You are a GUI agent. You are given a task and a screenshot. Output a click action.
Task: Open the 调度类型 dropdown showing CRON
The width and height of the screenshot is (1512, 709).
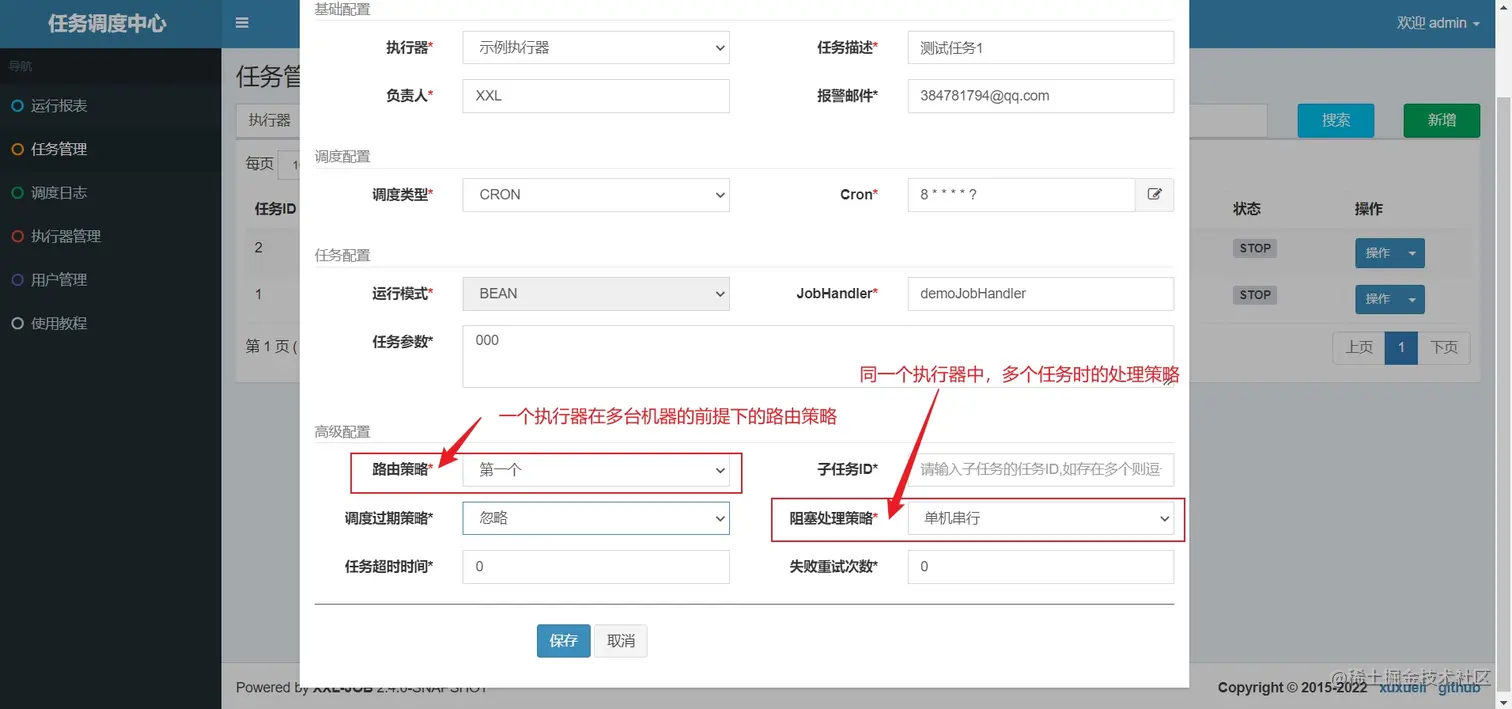596,195
